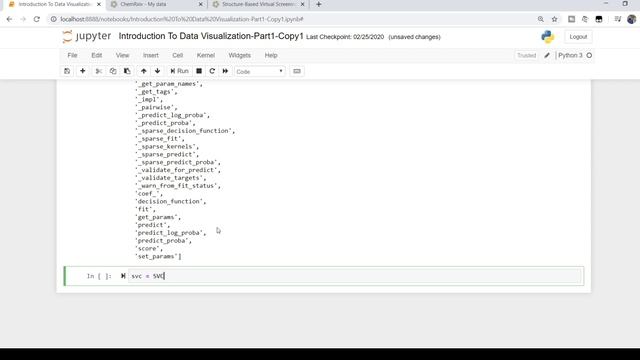Click the kernel status circle indicator
The height and width of the screenshot is (360, 640).
pyautogui.click(x=589, y=55)
